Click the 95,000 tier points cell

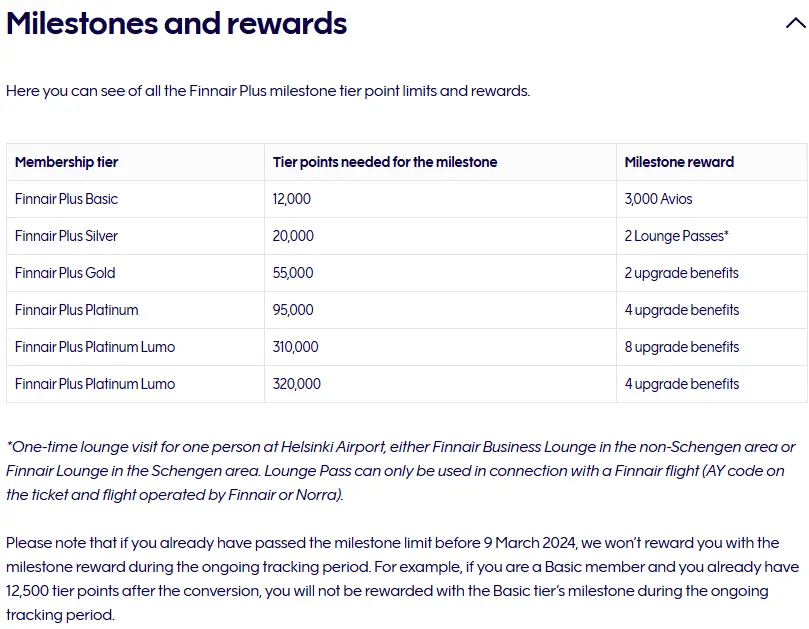(292, 310)
